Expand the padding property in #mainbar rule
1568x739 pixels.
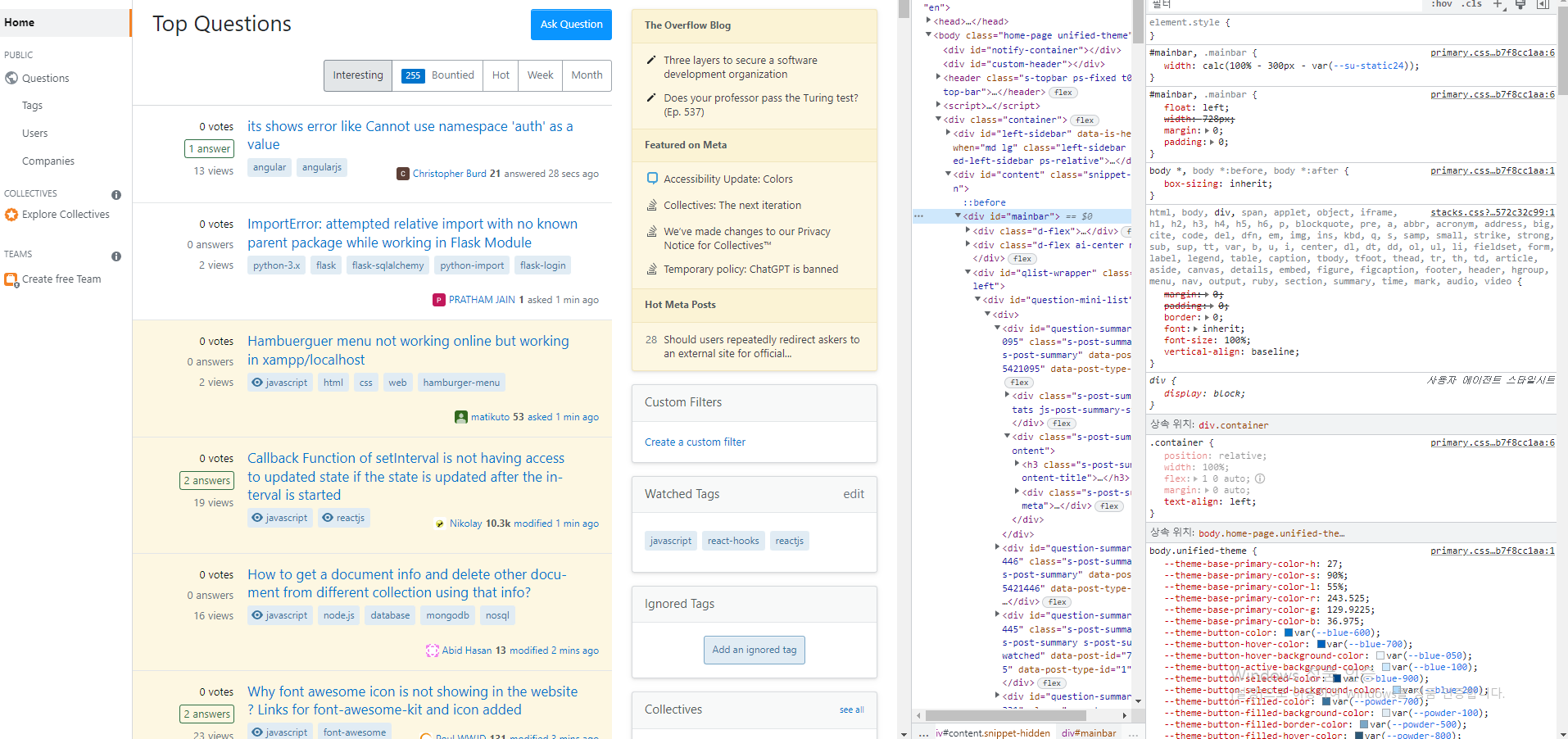(1212, 143)
